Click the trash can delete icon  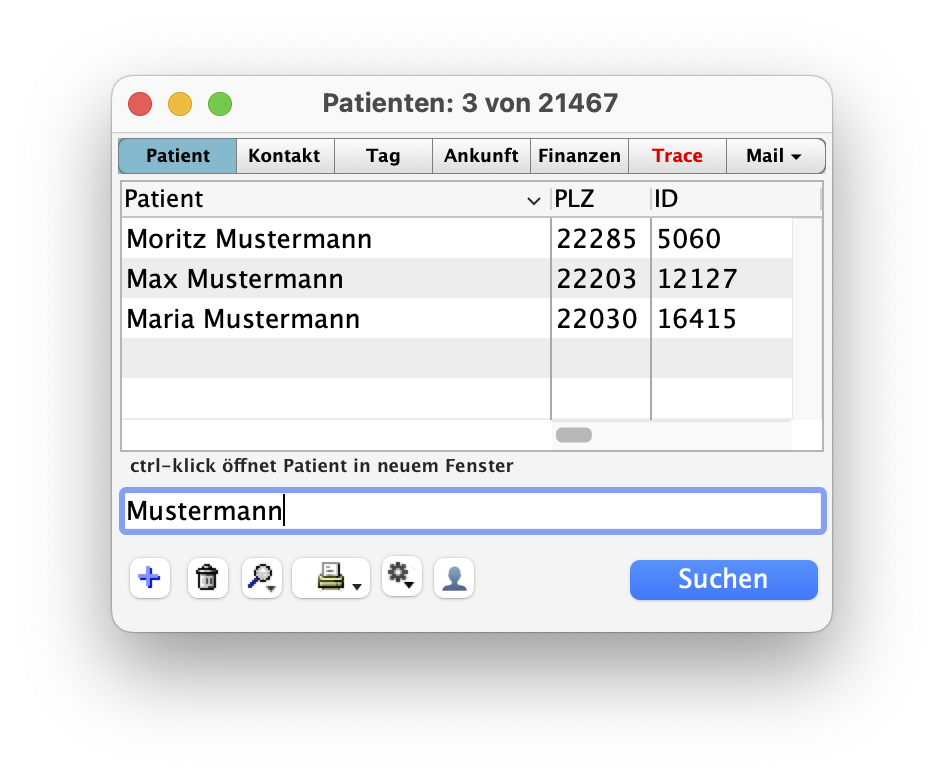pos(207,578)
